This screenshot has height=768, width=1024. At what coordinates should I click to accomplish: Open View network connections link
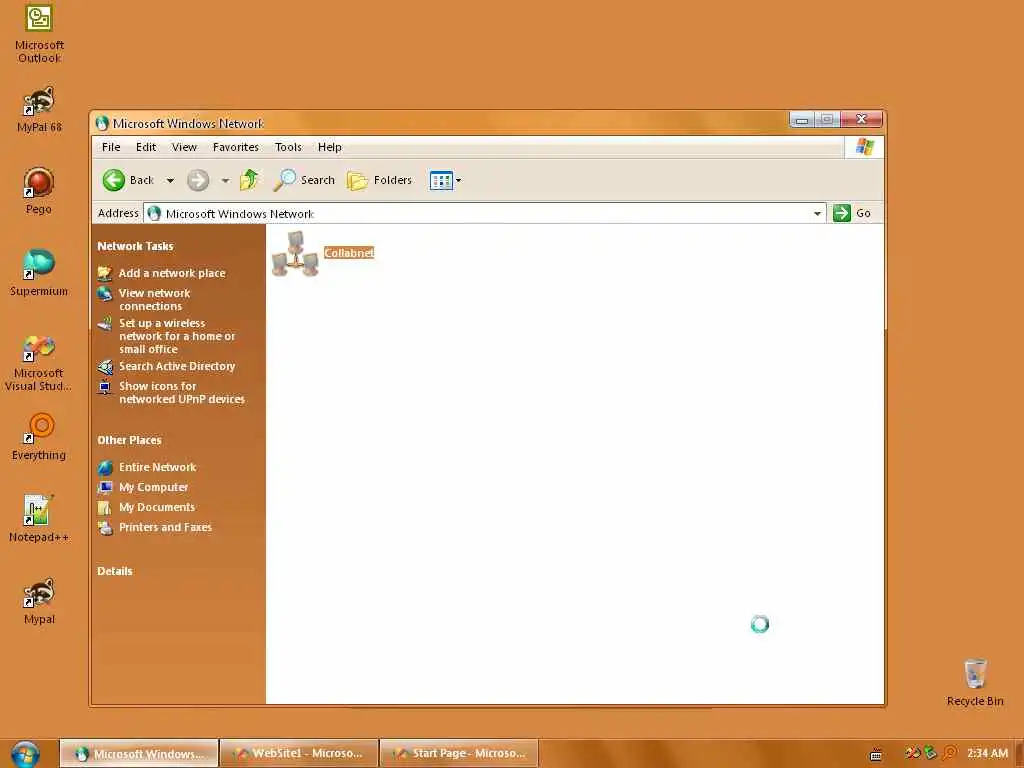tap(155, 300)
